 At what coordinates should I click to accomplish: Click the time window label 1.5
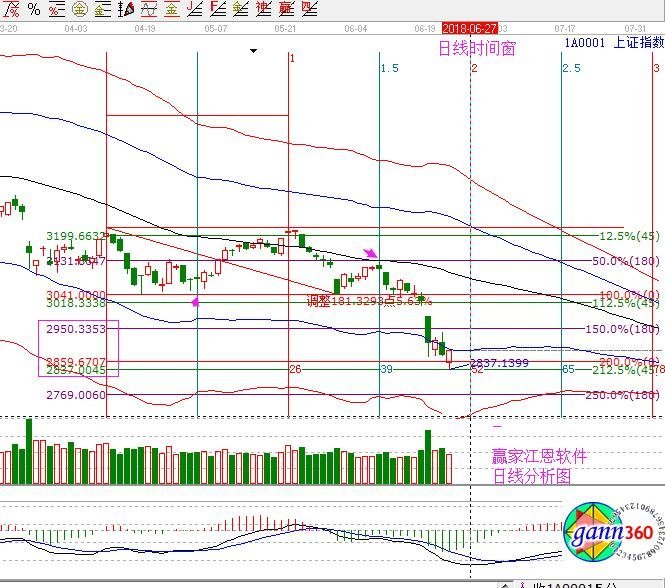(x=389, y=68)
